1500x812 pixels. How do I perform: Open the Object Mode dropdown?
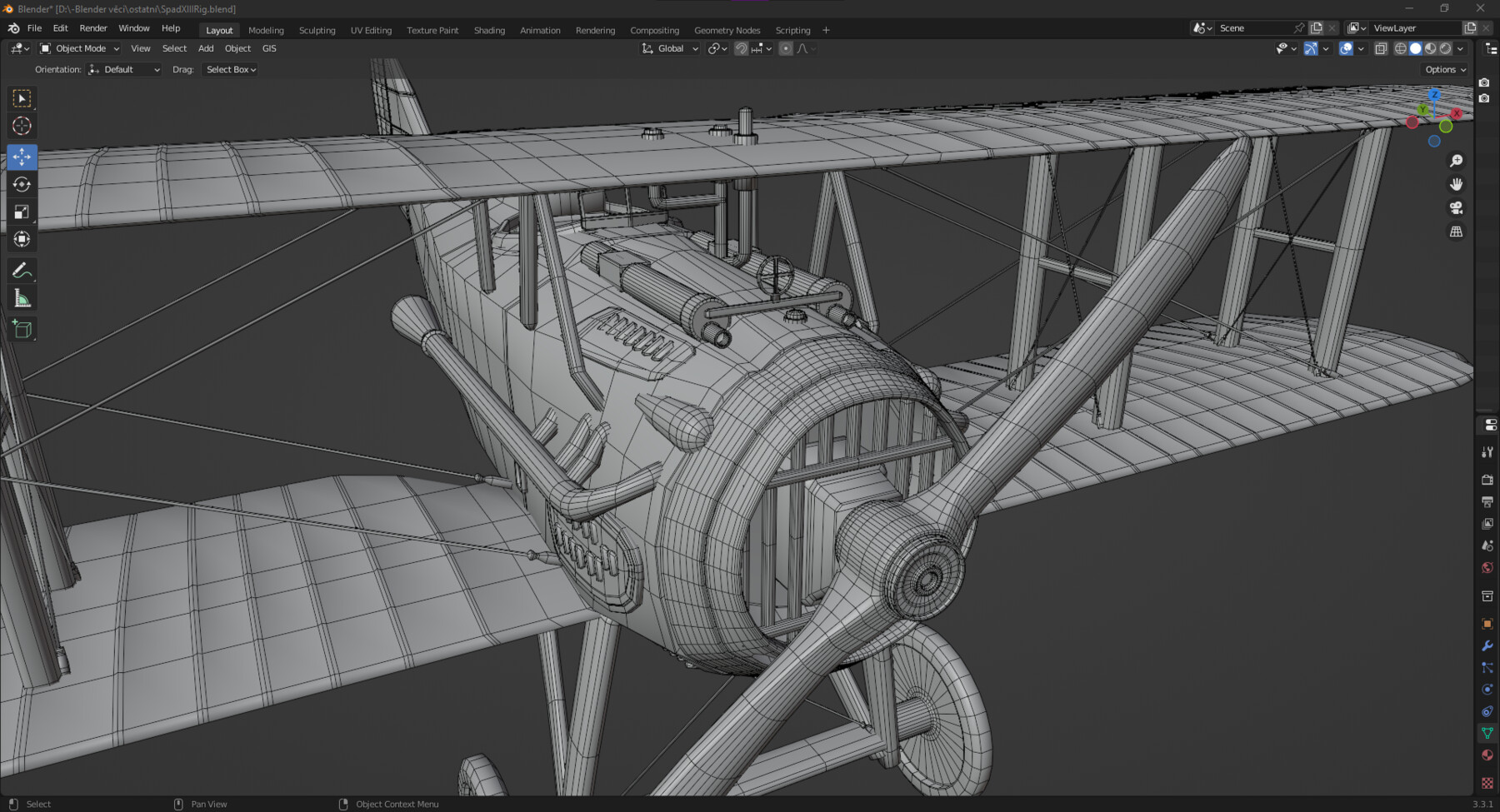(x=79, y=48)
